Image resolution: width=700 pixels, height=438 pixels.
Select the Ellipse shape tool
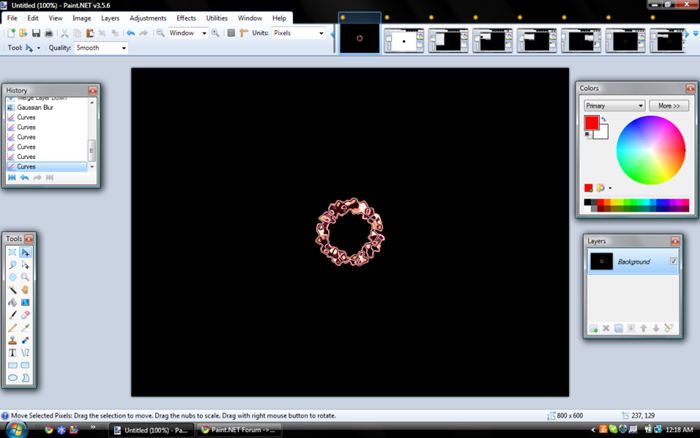pyautogui.click(x=12, y=378)
